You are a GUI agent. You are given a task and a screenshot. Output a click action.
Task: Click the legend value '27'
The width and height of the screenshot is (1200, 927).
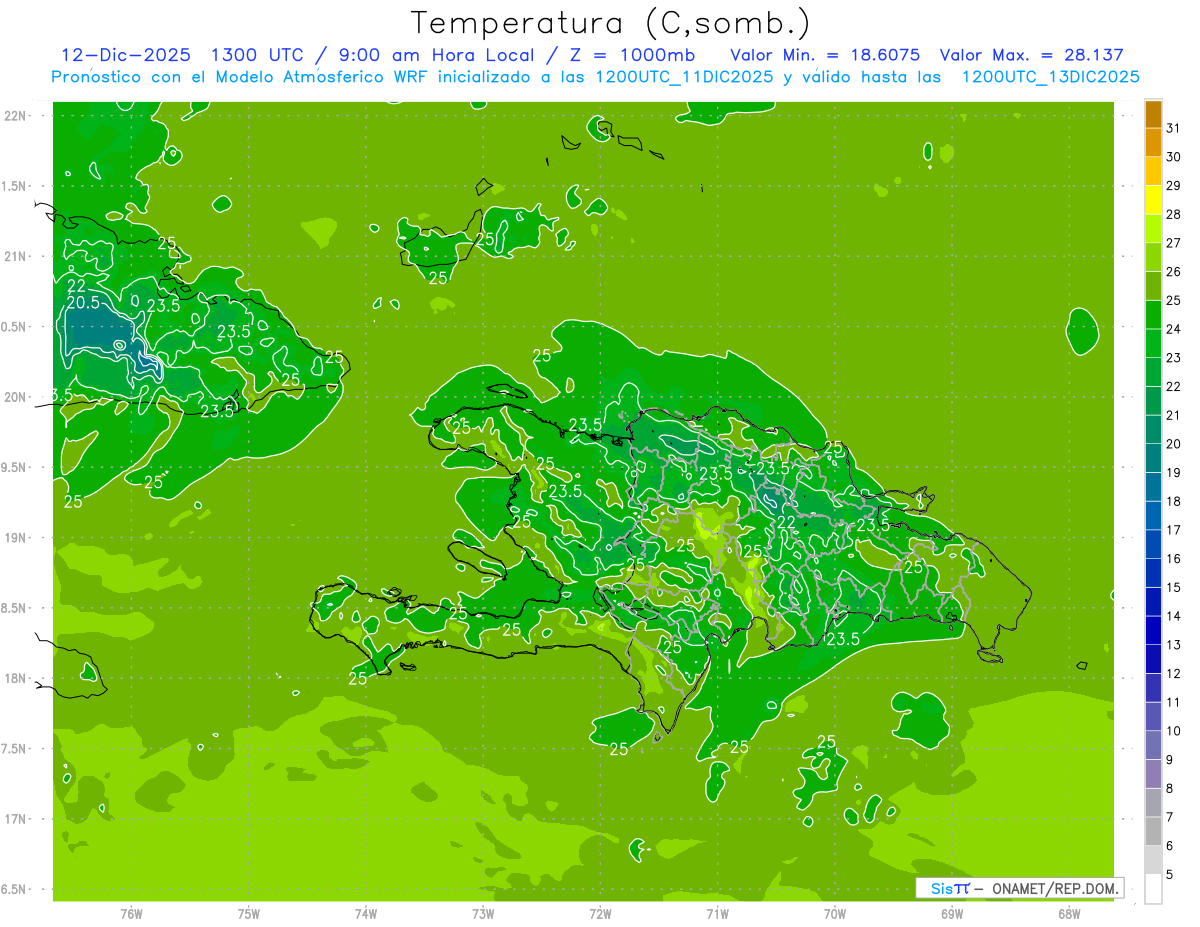tap(1174, 243)
